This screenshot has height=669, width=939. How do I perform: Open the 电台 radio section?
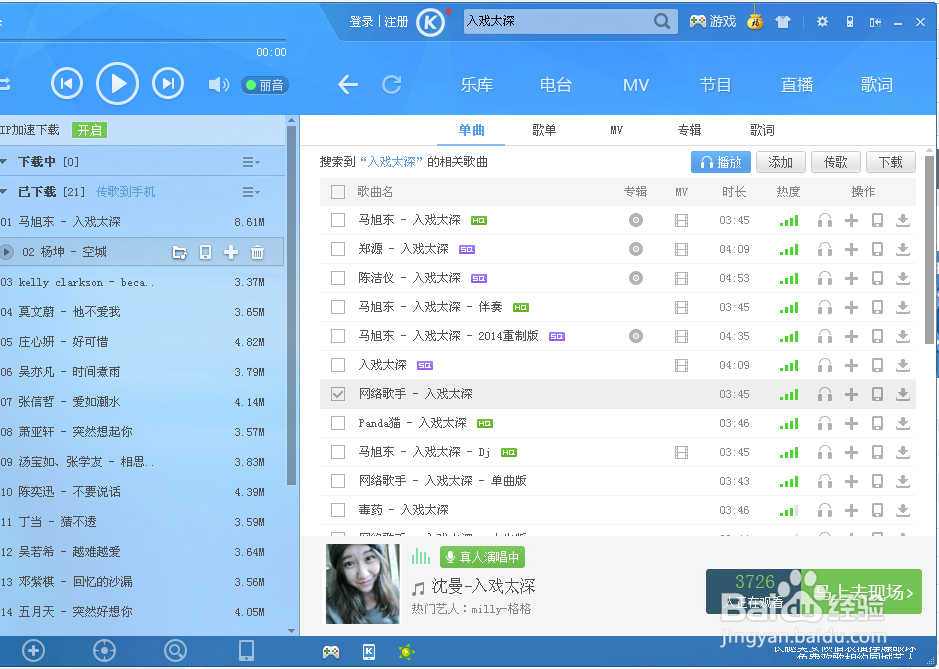coord(556,85)
